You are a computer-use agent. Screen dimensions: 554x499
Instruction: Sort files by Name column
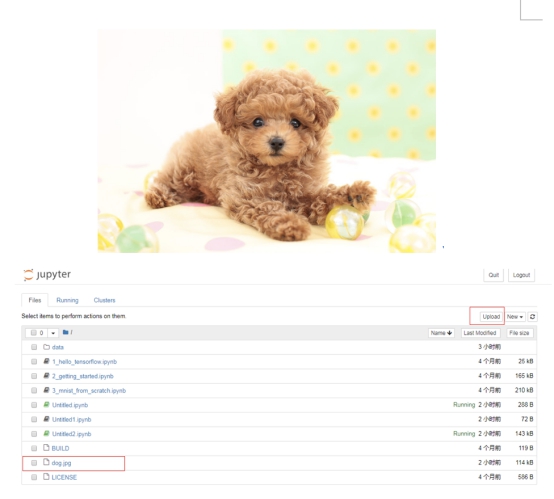(441, 333)
